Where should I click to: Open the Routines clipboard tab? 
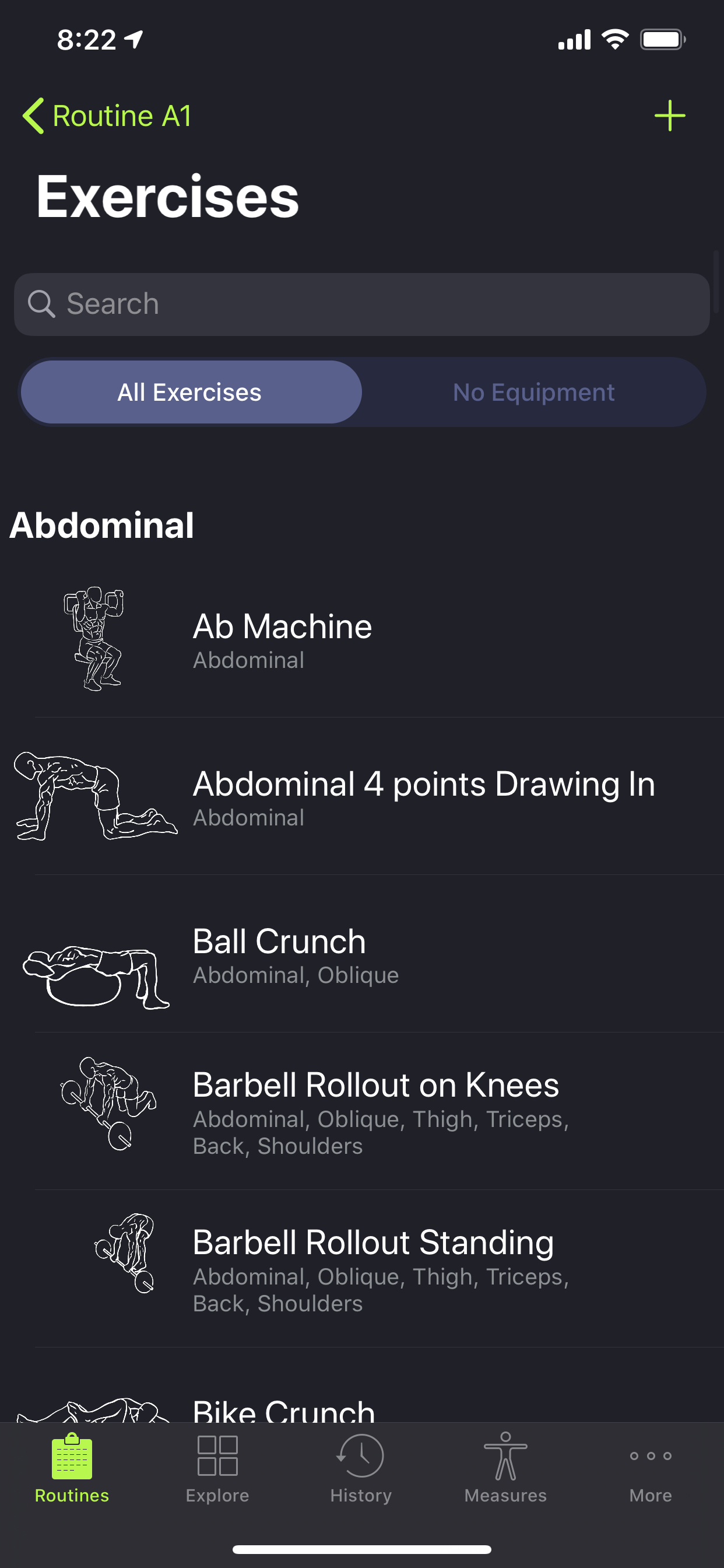72,1468
